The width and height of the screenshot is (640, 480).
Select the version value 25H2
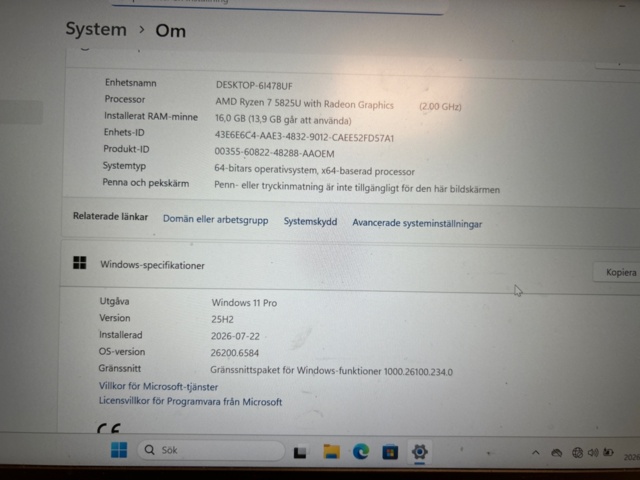pos(222,319)
